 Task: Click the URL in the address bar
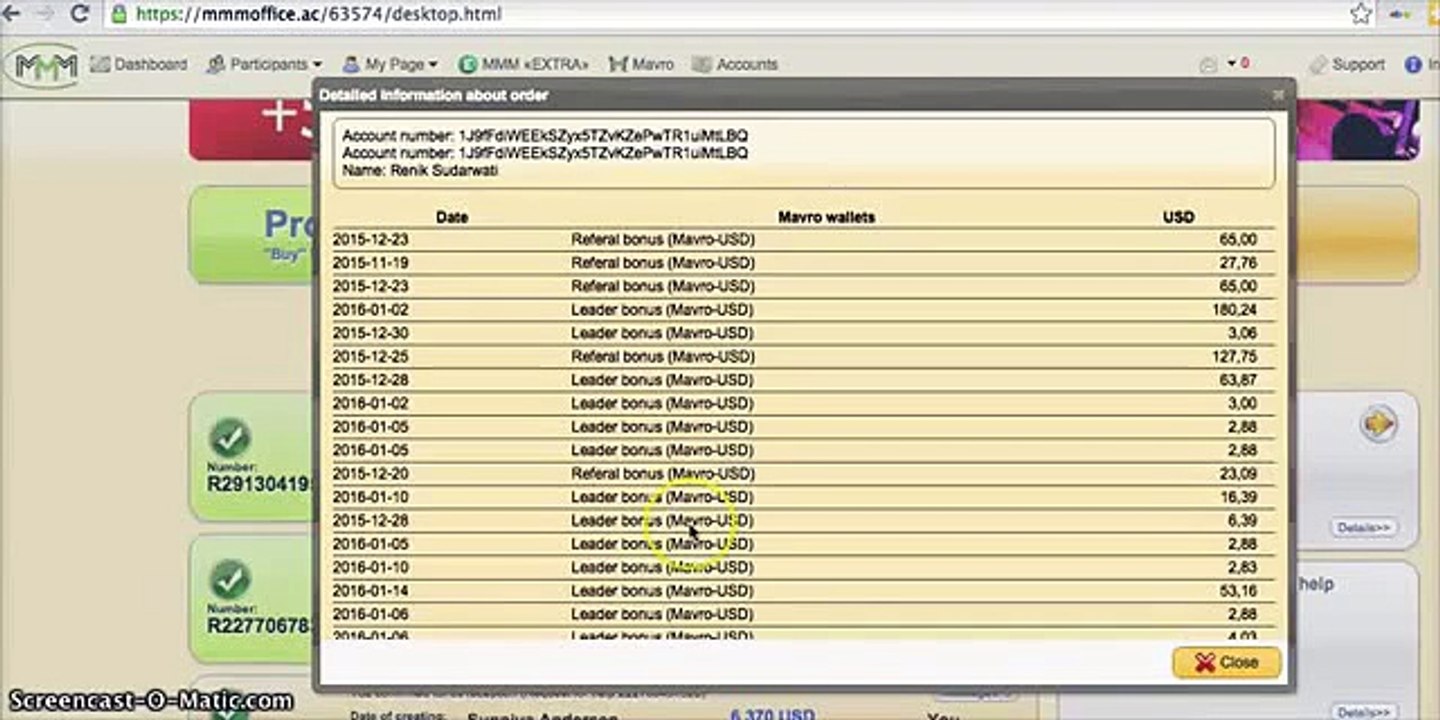(318, 14)
